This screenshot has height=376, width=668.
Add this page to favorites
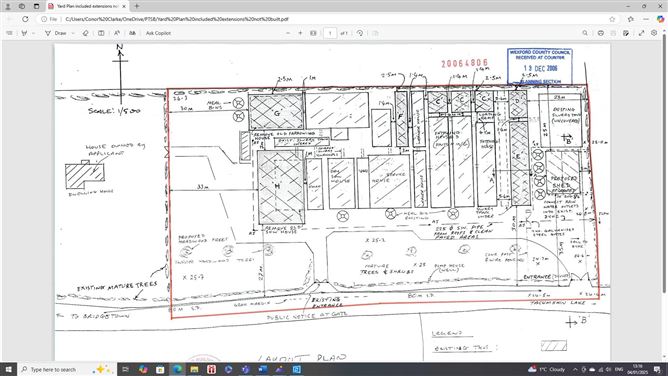click(x=612, y=19)
